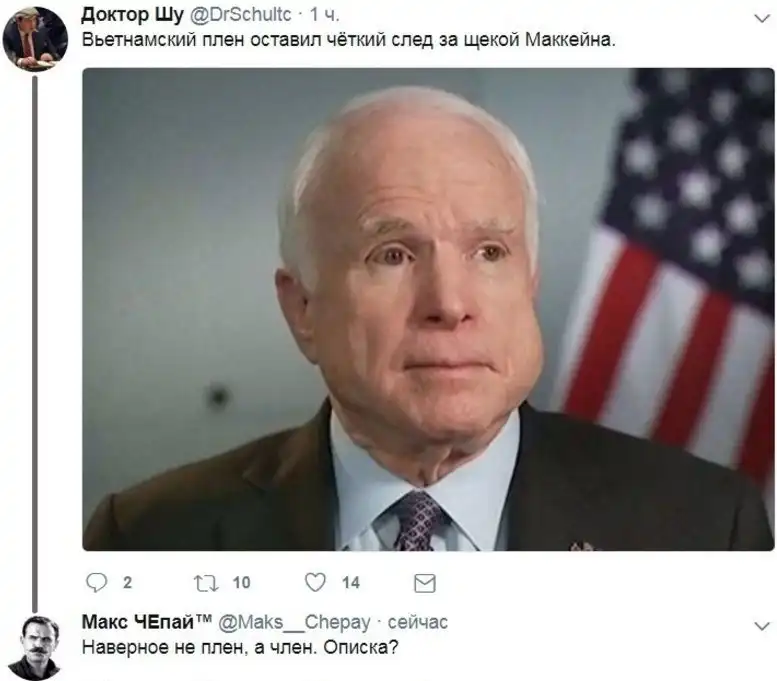Enlarge the attached photo in the tweet
777x681 pixels.
(428, 309)
